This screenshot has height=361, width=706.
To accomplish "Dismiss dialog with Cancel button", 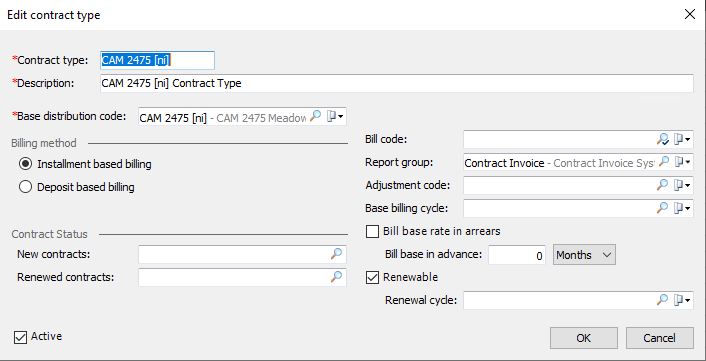I will [660, 338].
